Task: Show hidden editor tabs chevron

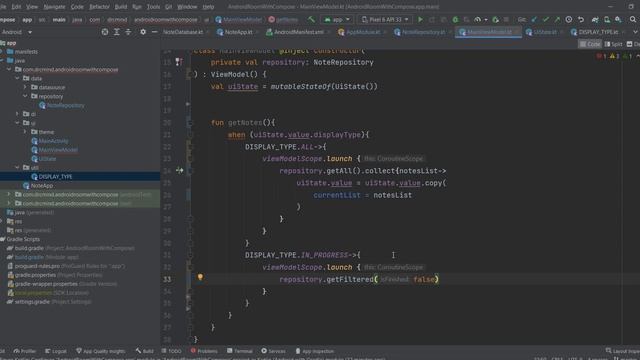Action: pos(635,32)
